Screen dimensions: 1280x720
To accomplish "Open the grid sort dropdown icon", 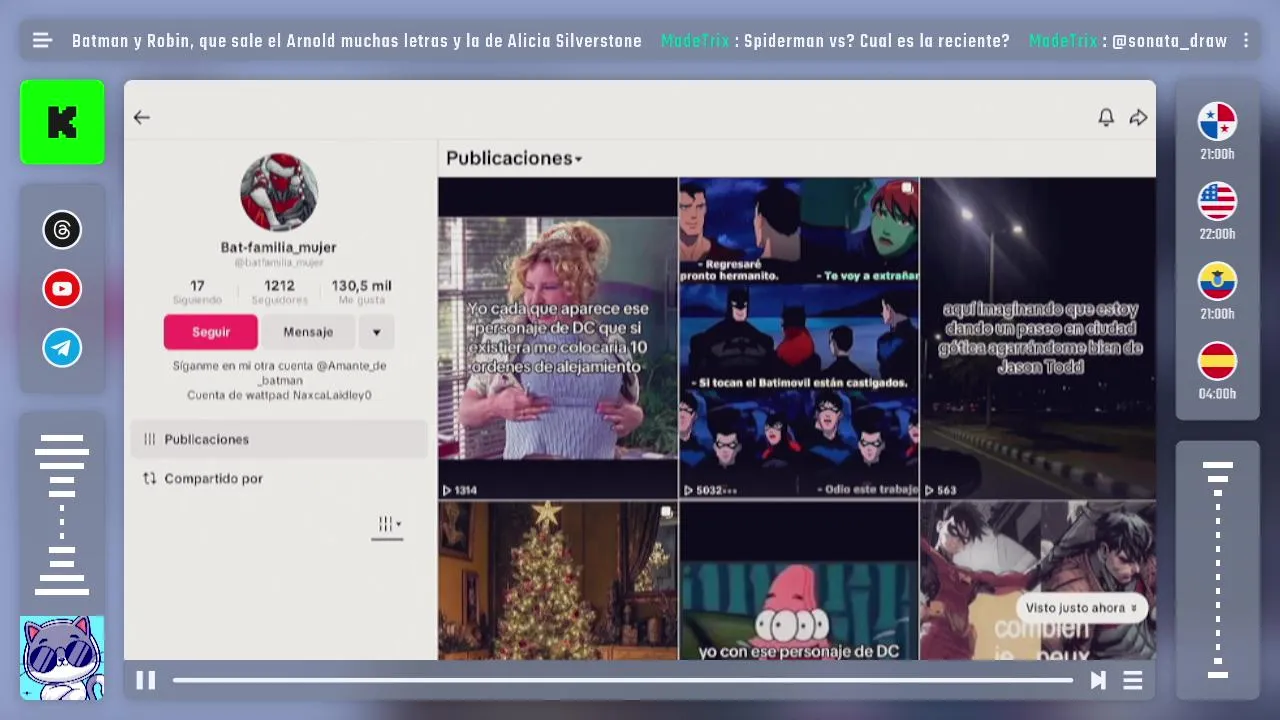I will point(389,524).
